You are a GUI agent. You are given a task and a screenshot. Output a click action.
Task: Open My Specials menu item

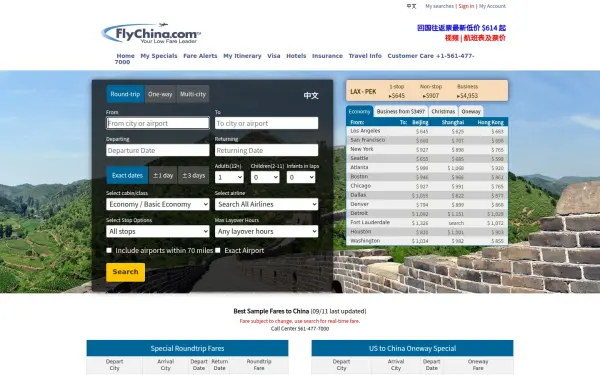159,56
